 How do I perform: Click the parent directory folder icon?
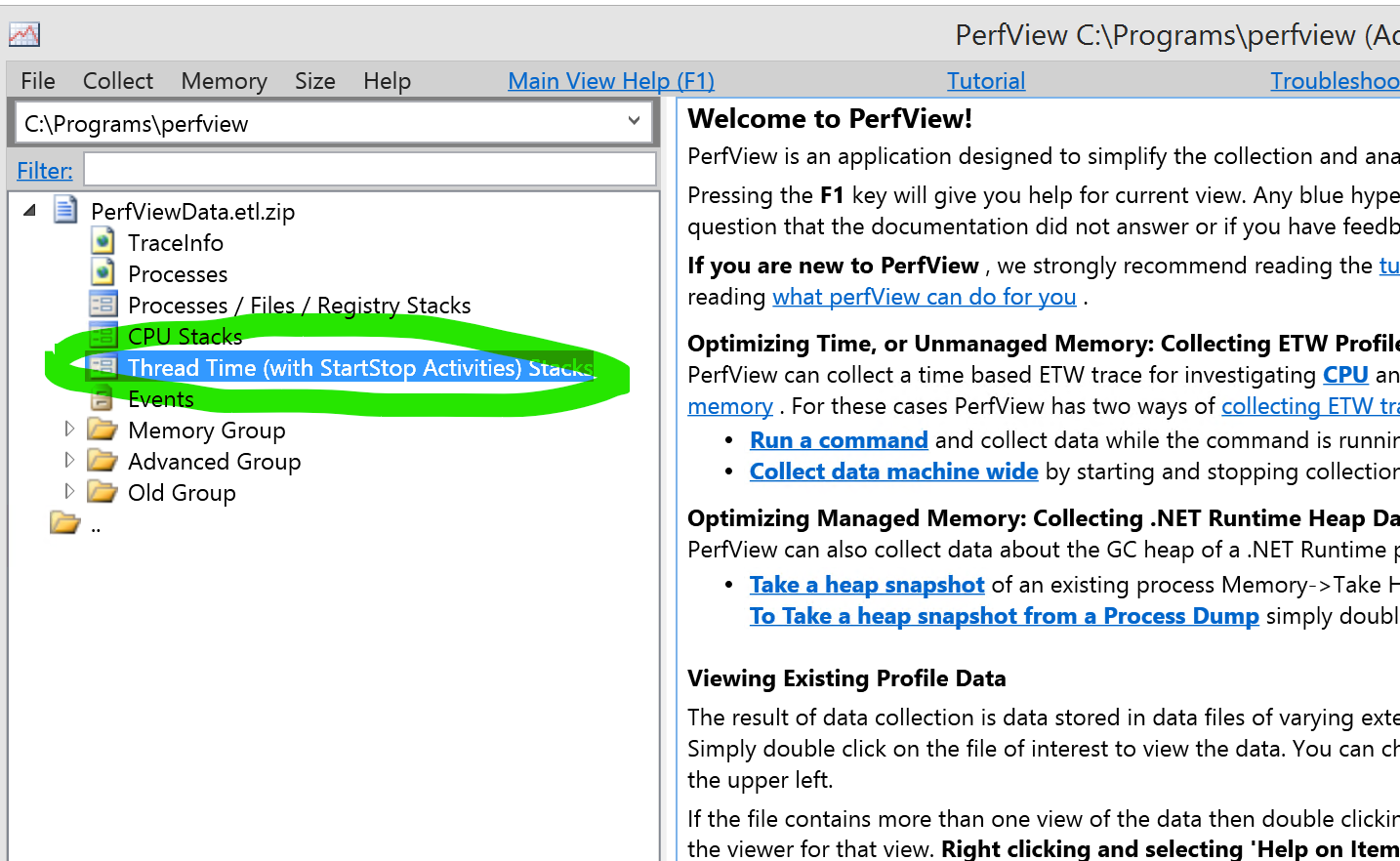(64, 523)
